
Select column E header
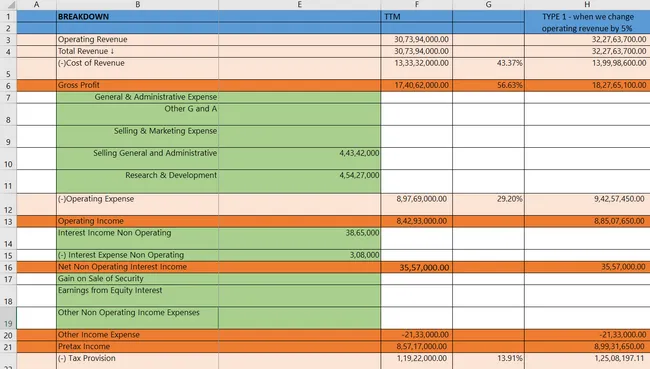tap(299, 5)
